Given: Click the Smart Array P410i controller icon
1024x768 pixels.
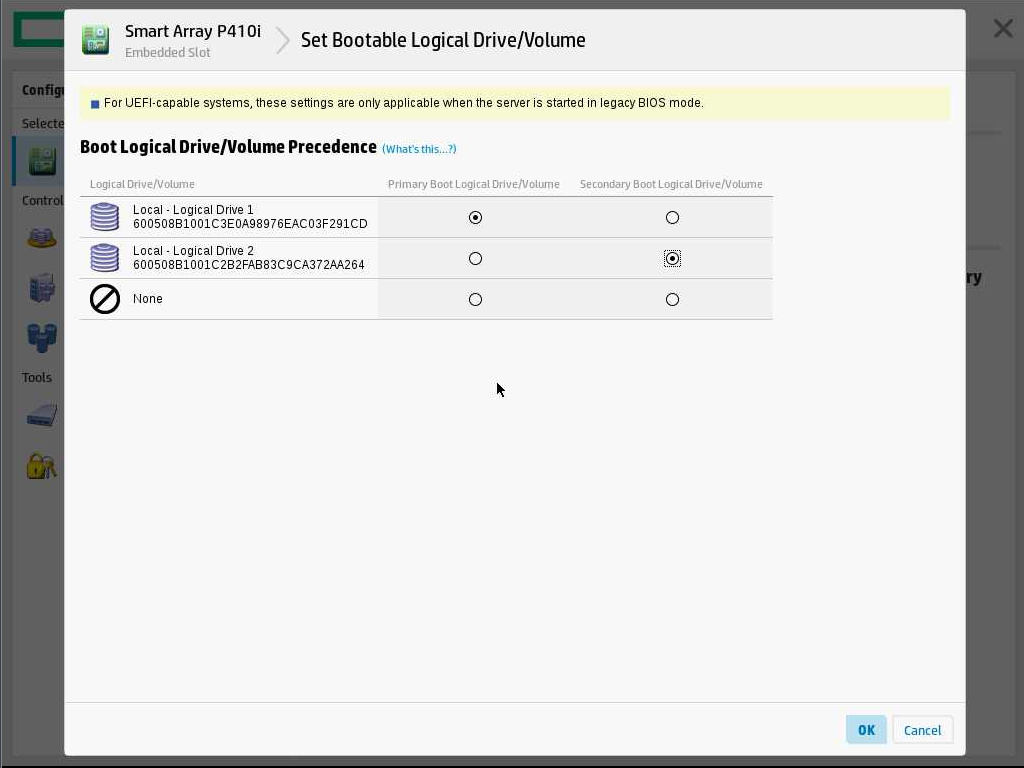Looking at the screenshot, I should (x=95, y=40).
